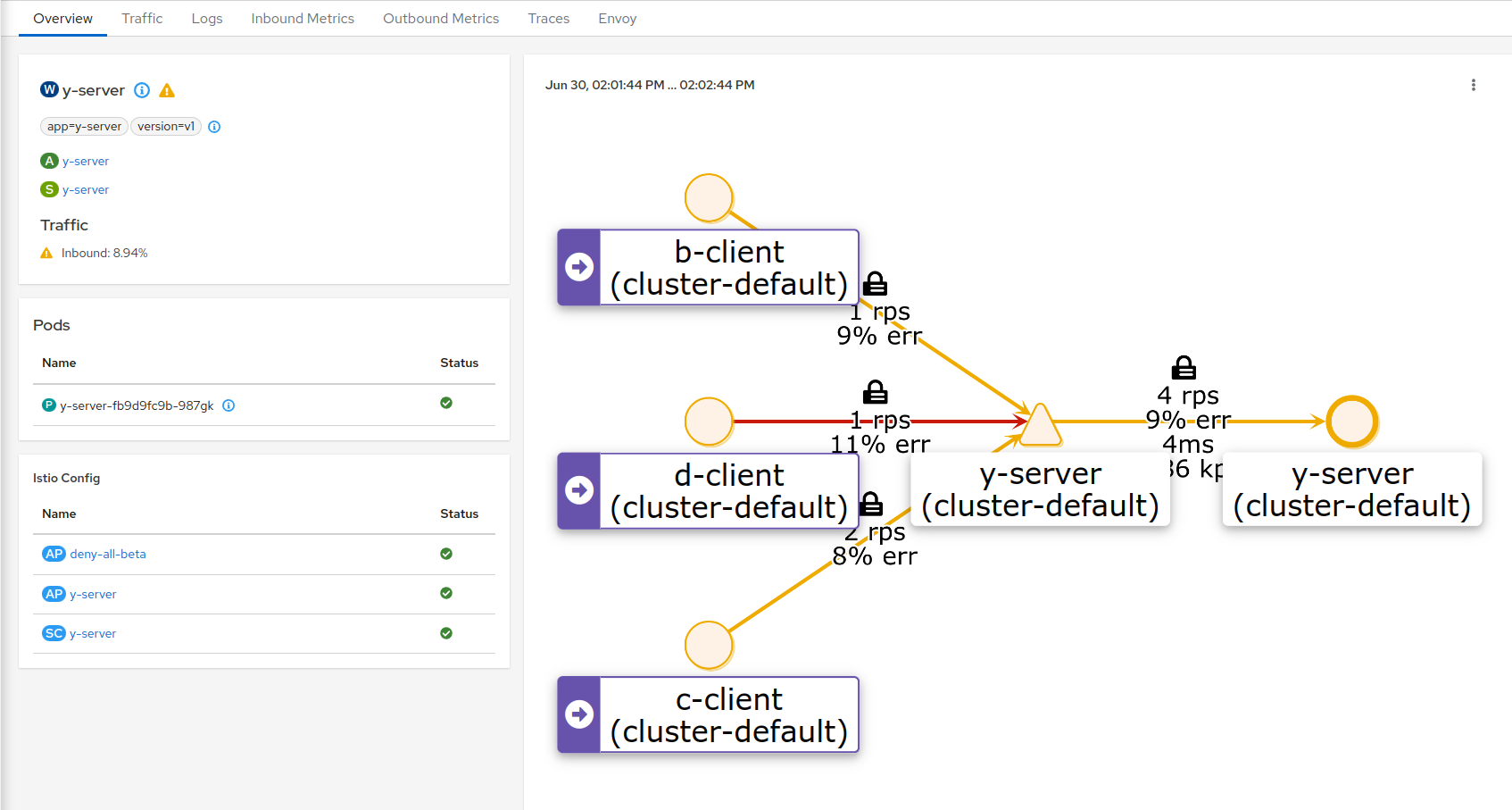Select the b-client node circle
The image size is (1512, 810).
click(709, 197)
